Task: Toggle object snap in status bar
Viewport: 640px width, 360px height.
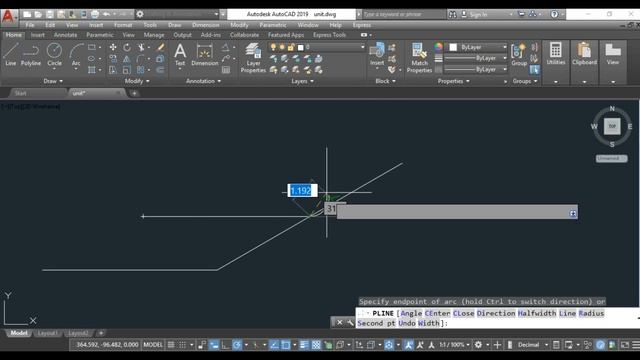Action: 286,345
